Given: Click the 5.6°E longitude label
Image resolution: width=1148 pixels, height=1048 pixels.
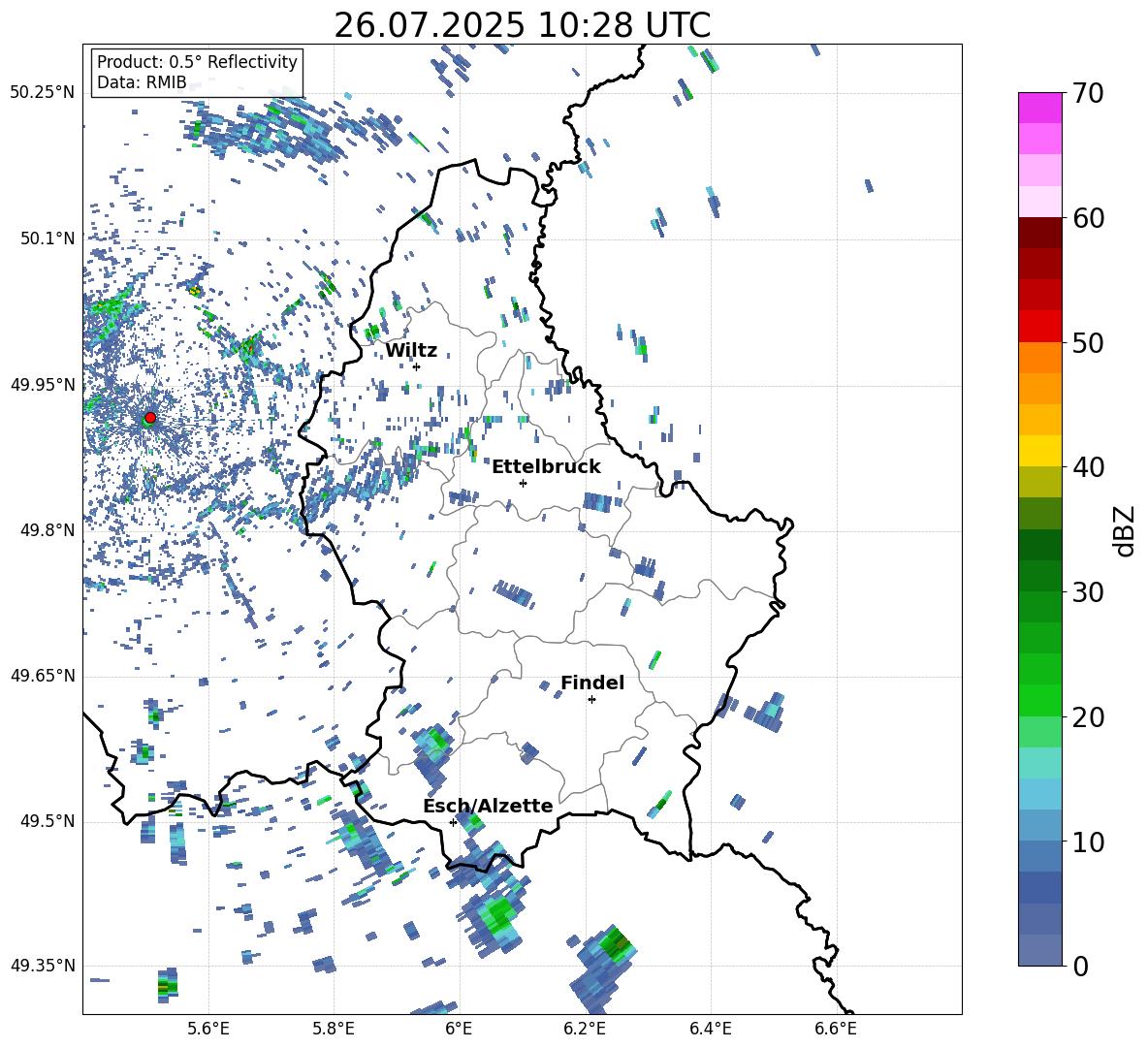Looking at the screenshot, I should [208, 1029].
